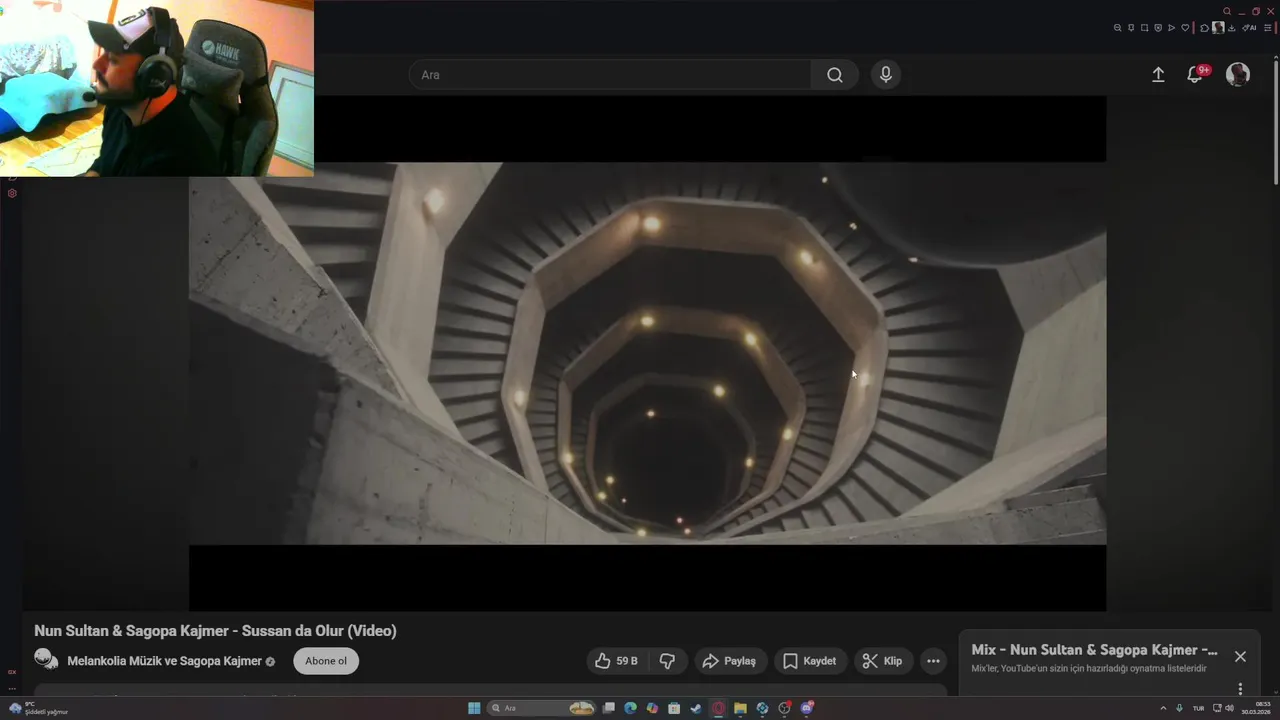Open the more actions three-dot menu
1280x720 pixels.
[933, 661]
